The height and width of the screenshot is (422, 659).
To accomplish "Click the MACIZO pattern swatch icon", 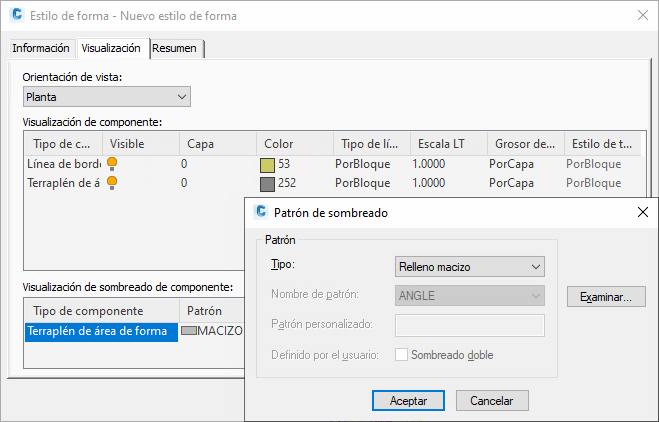I will click(x=189, y=331).
